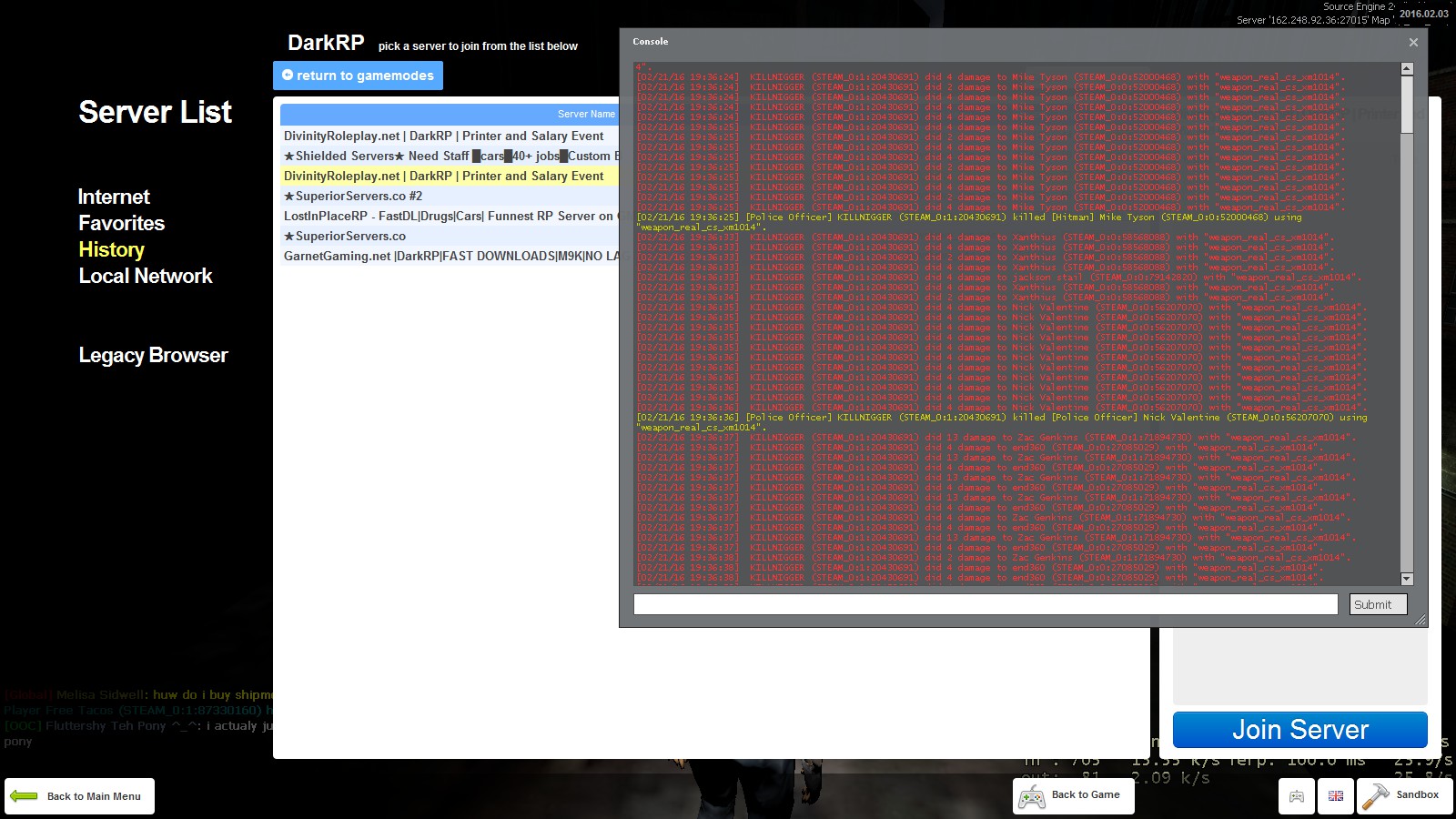Click Back to Main Menu button
This screenshot has width=1456, height=819.
pyautogui.click(x=79, y=796)
